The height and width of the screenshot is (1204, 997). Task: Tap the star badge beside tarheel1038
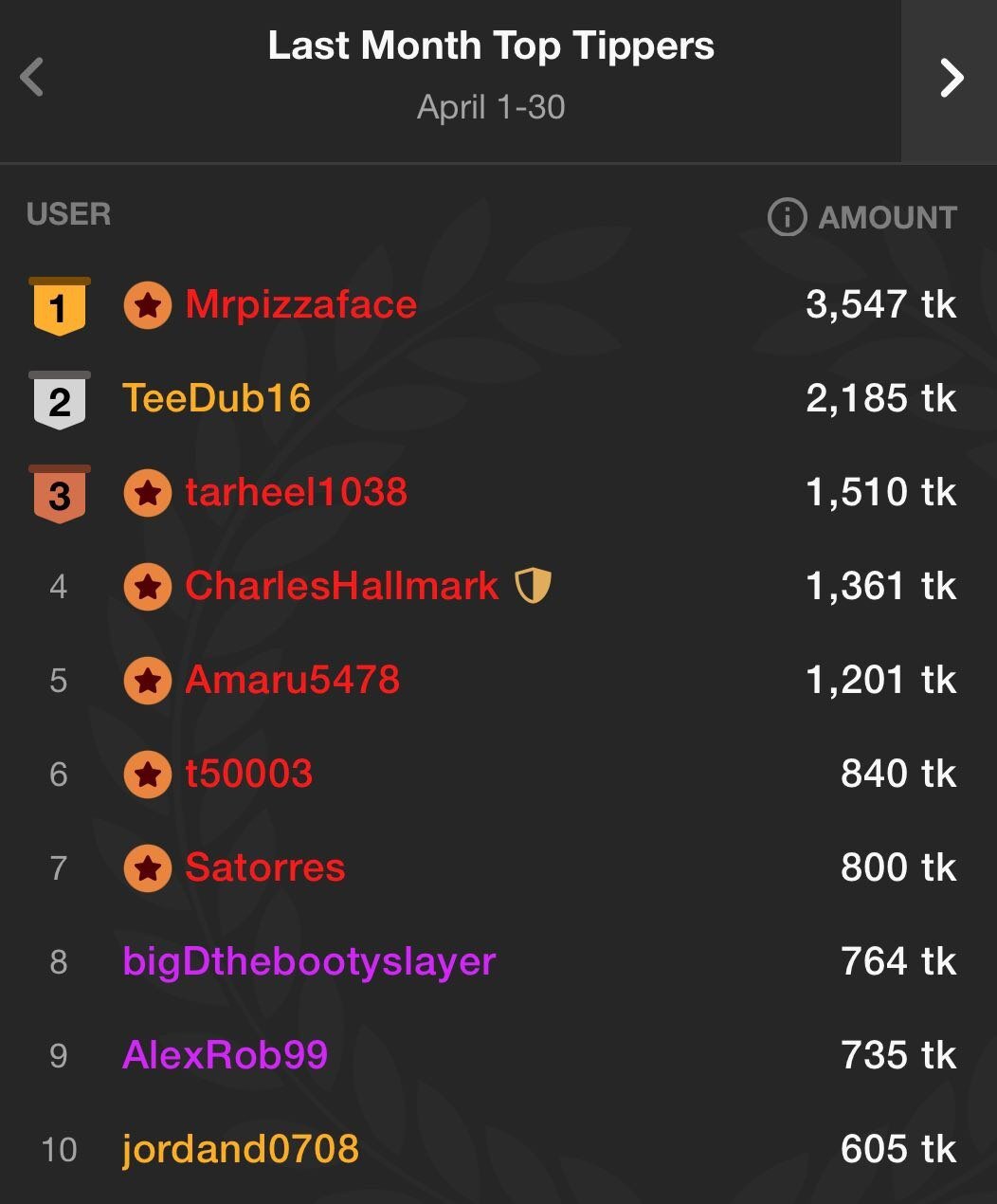[148, 493]
